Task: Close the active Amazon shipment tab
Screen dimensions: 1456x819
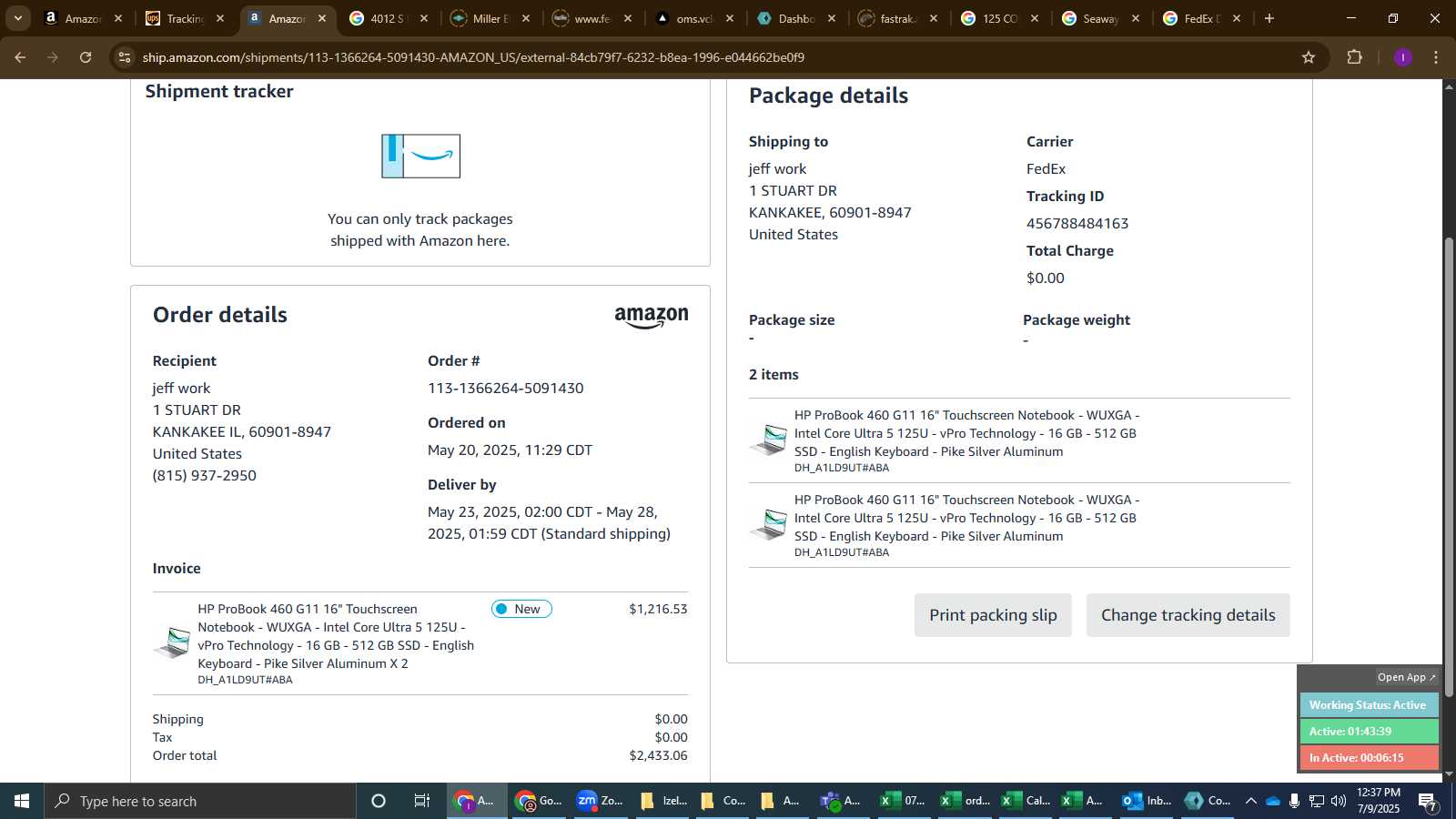Action: point(321,18)
